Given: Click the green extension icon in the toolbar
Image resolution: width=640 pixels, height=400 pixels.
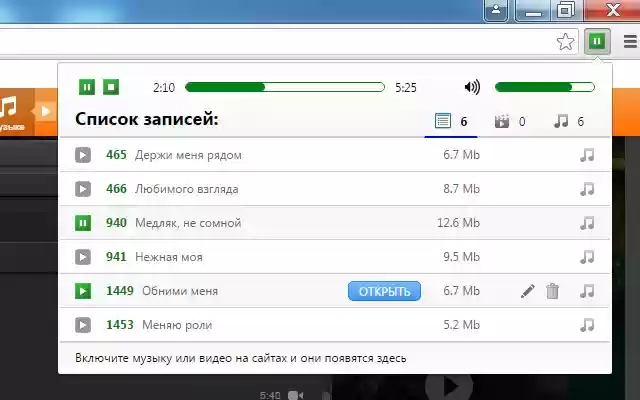Looking at the screenshot, I should pos(597,41).
